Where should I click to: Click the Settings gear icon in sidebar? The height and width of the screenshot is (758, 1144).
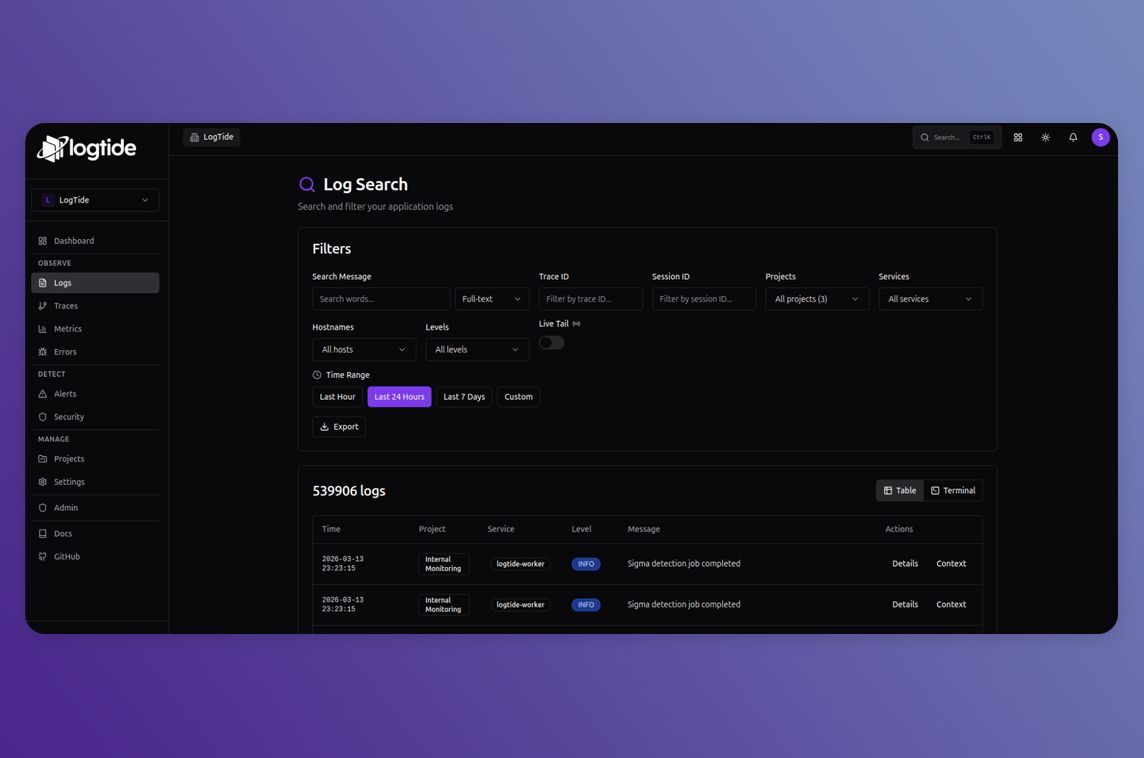(x=42, y=482)
